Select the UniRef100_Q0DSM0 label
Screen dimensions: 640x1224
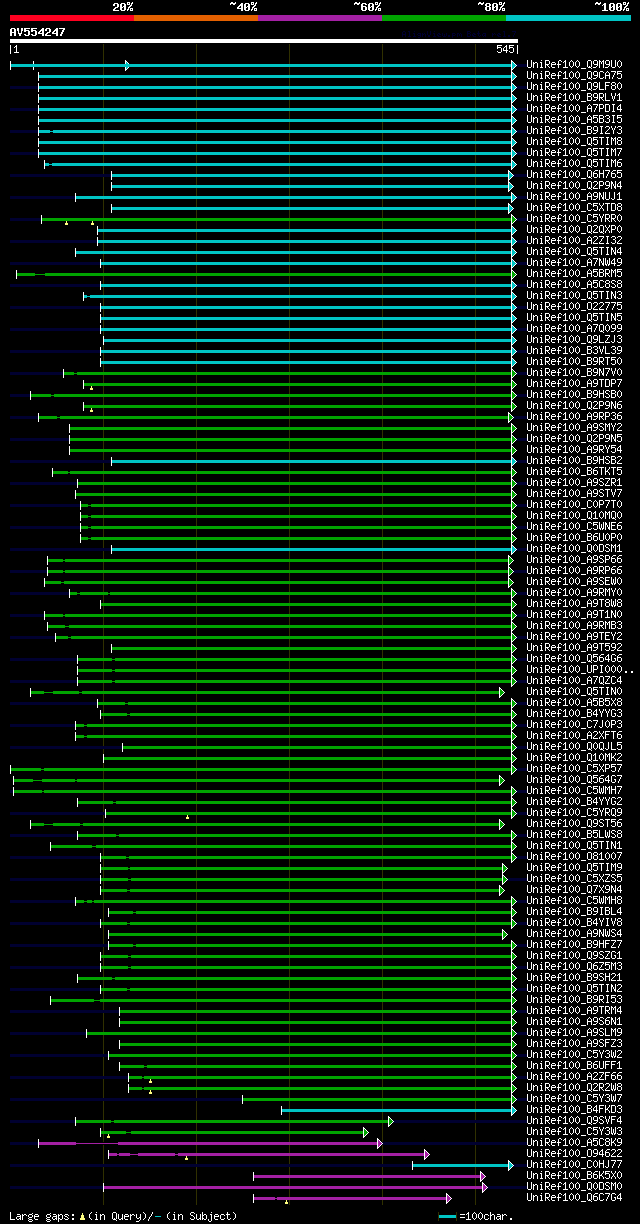[574, 1187]
